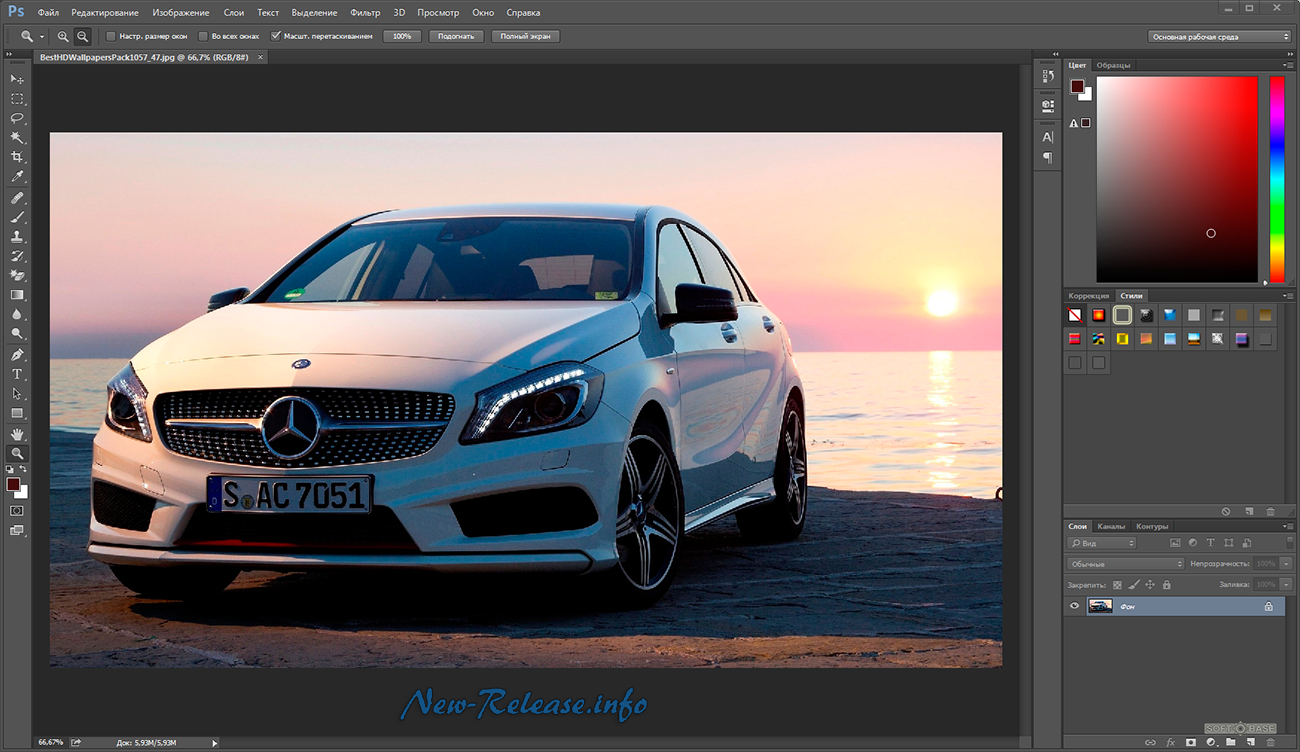This screenshot has height=752, width=1300.
Task: Select the Eraser tool
Action: click(x=17, y=276)
